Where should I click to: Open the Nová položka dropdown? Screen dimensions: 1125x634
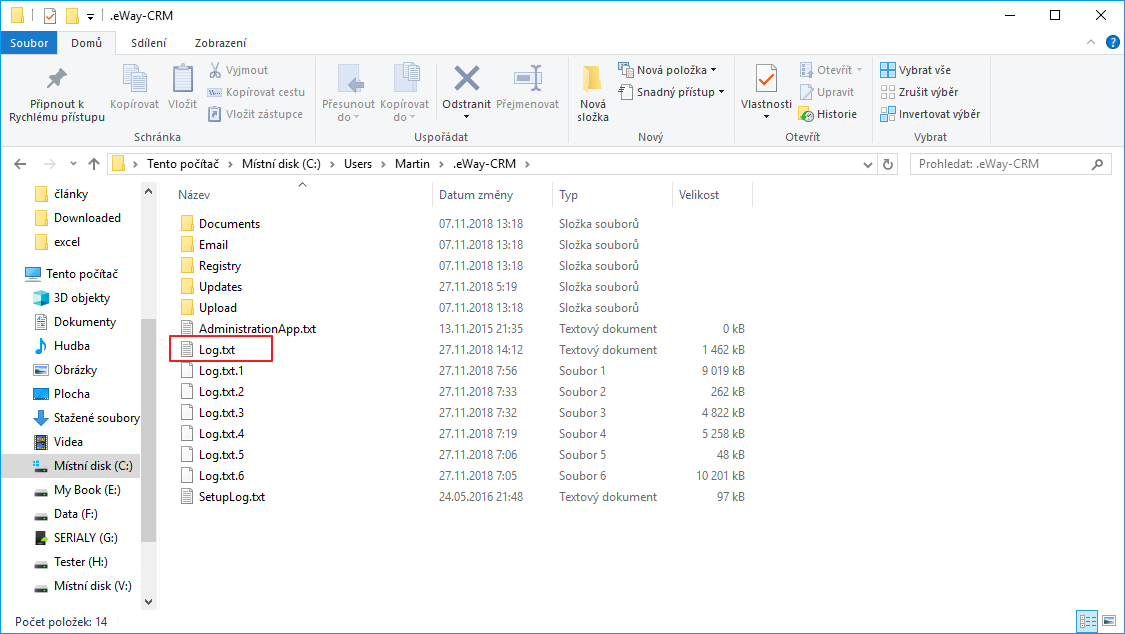click(667, 70)
